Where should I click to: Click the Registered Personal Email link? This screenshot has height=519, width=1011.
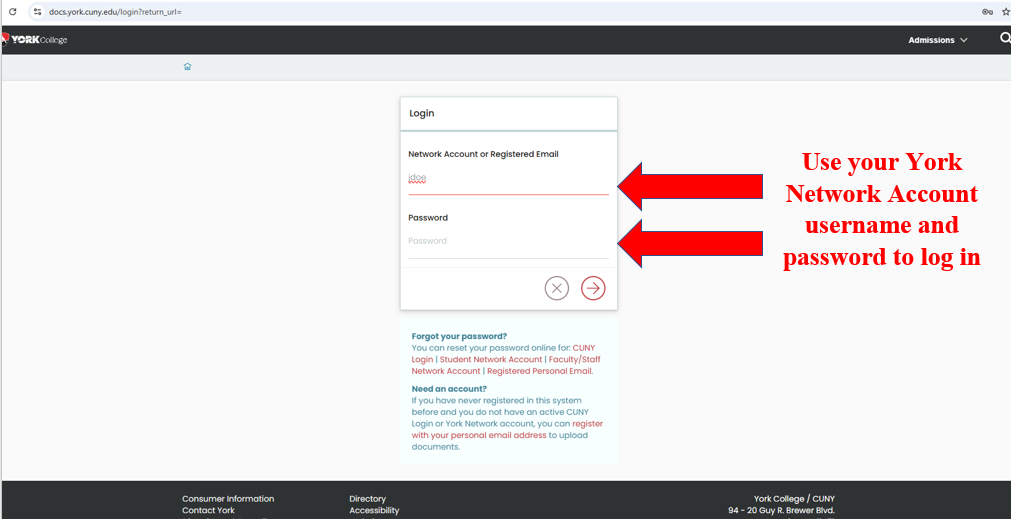pos(539,371)
